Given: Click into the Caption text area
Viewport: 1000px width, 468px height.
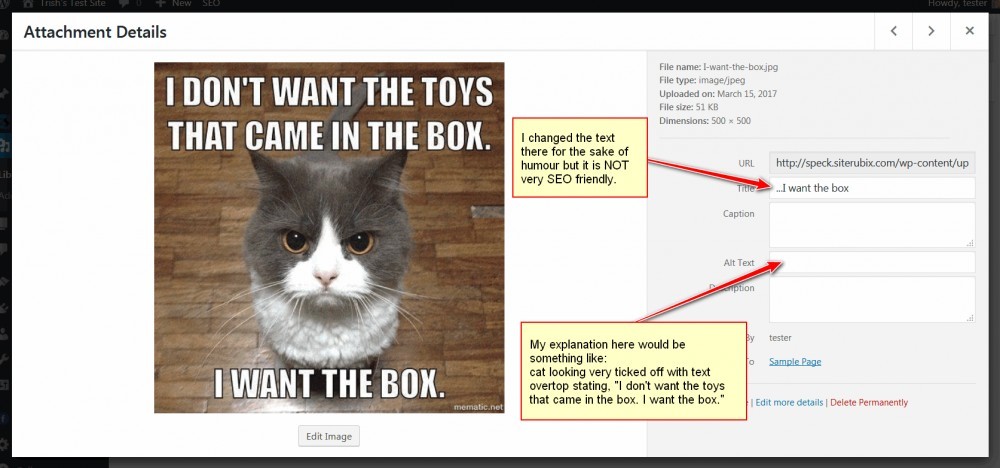Looking at the screenshot, I should point(872,225).
